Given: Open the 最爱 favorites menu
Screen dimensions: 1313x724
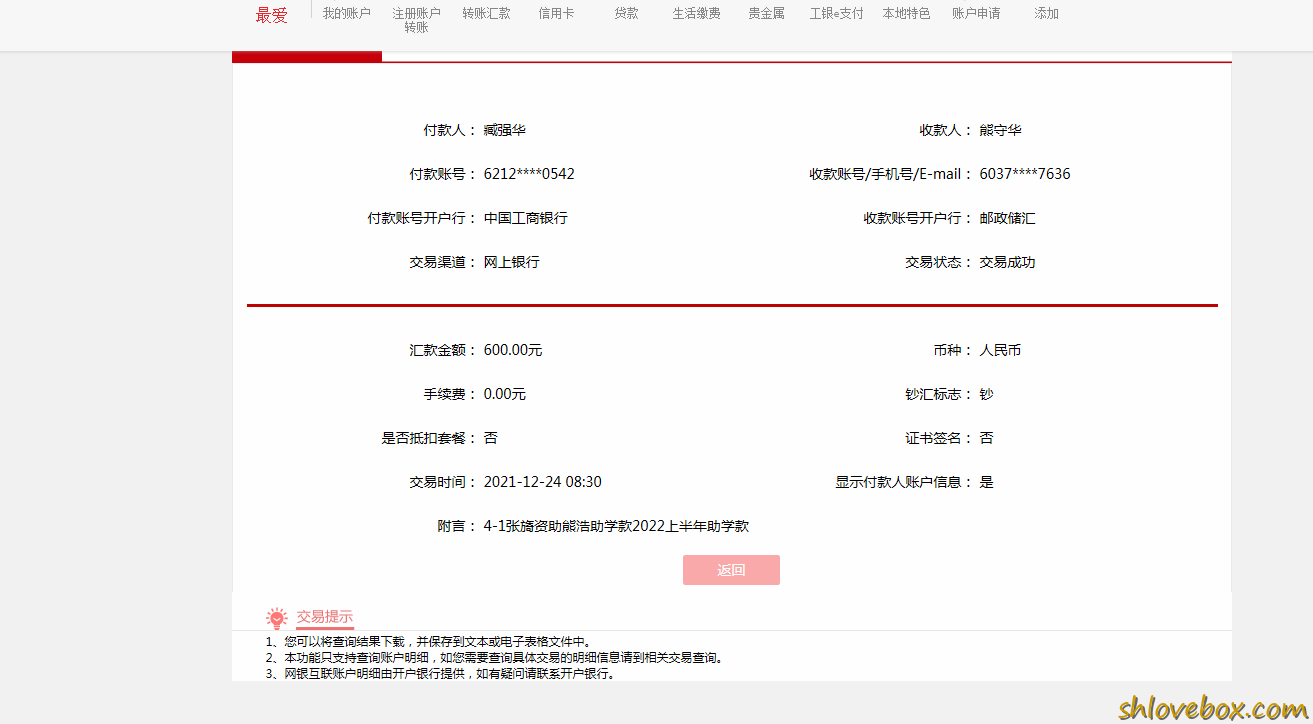Looking at the screenshot, I should coord(272,15).
